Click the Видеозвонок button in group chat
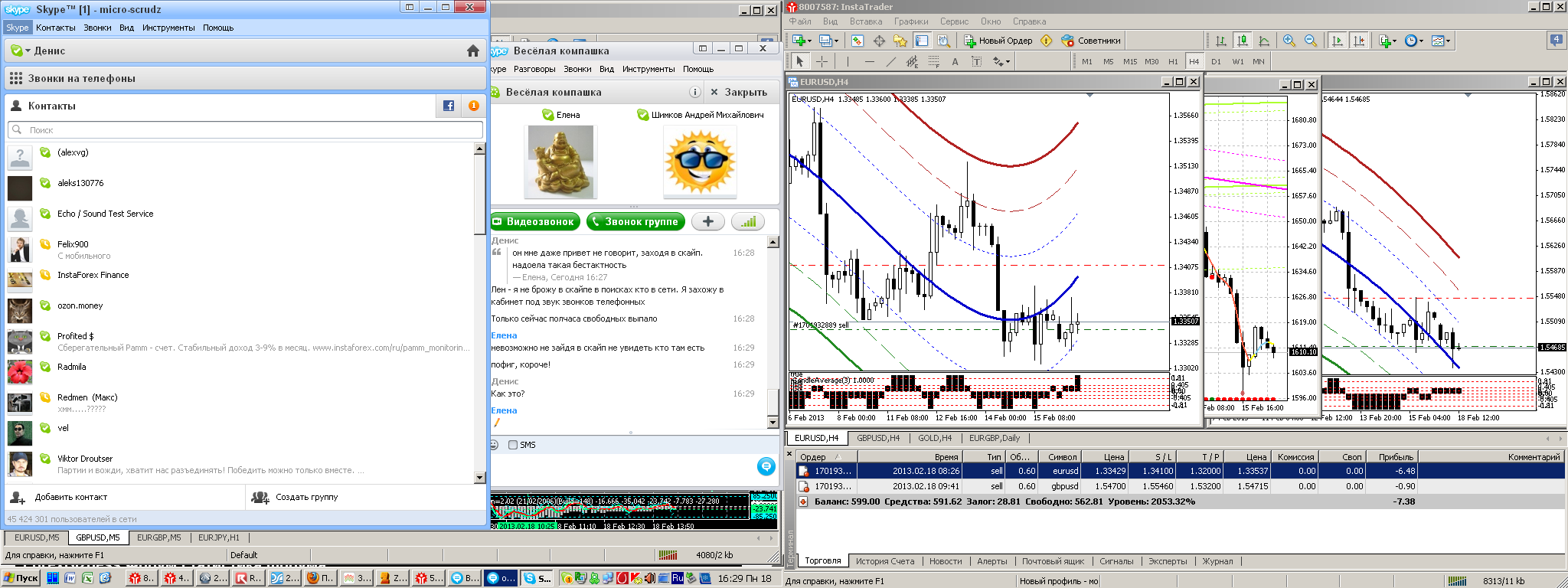This screenshot has height=588, width=1568. click(x=534, y=221)
